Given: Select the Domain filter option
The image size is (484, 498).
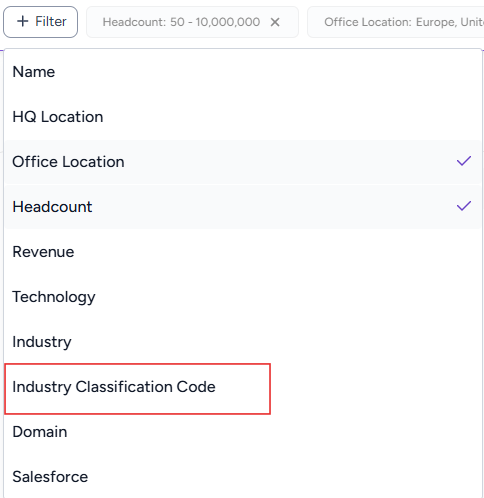Looking at the screenshot, I should 243,432.
